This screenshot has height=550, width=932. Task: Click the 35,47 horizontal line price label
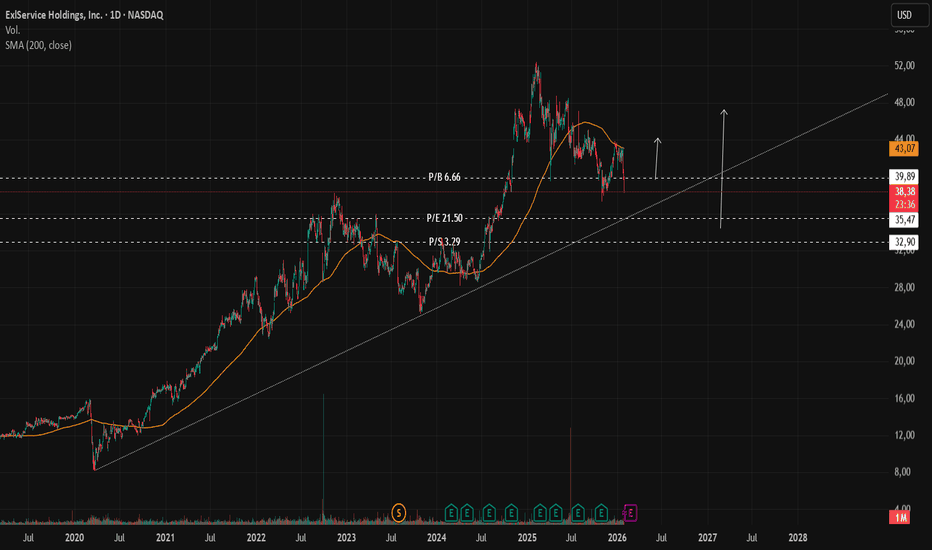pos(904,220)
